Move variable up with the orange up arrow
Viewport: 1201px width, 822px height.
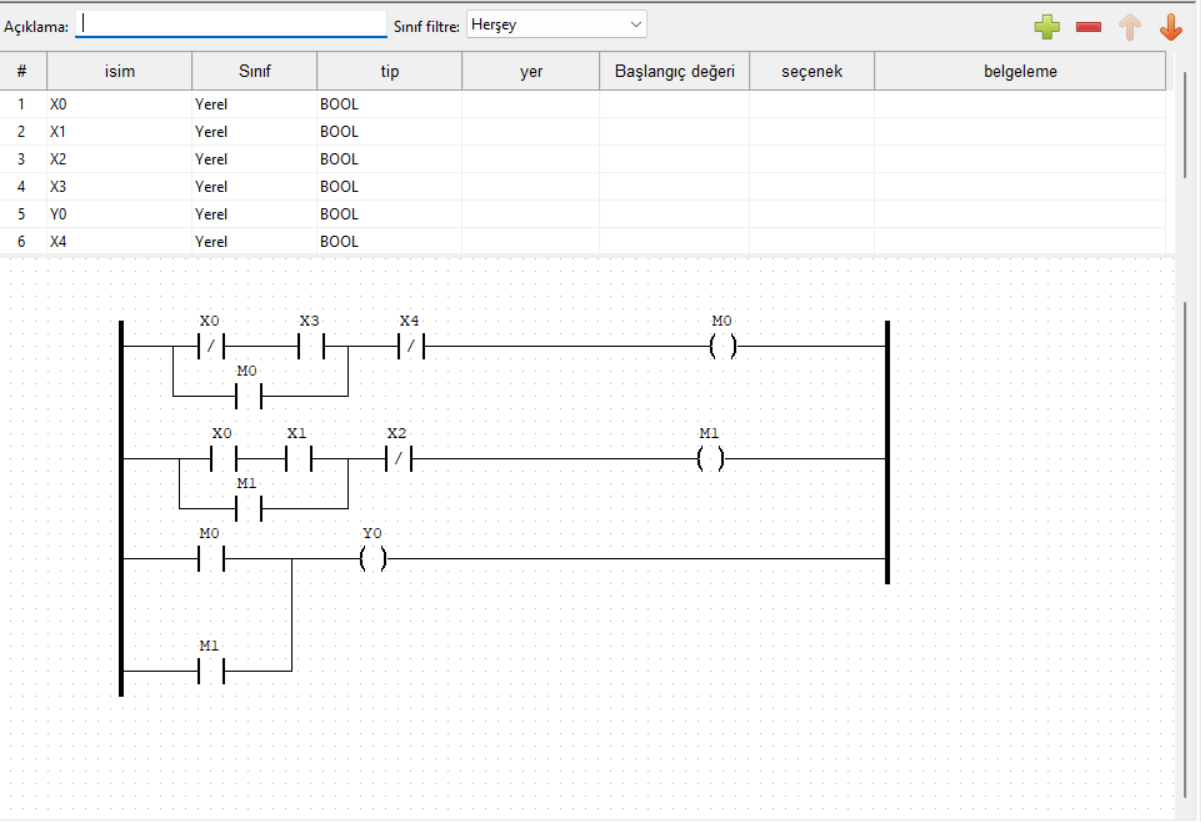(1128, 24)
